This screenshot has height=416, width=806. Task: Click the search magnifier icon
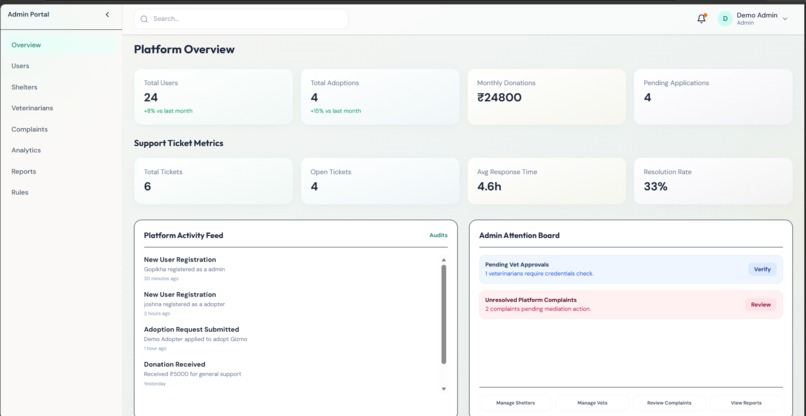tap(144, 19)
